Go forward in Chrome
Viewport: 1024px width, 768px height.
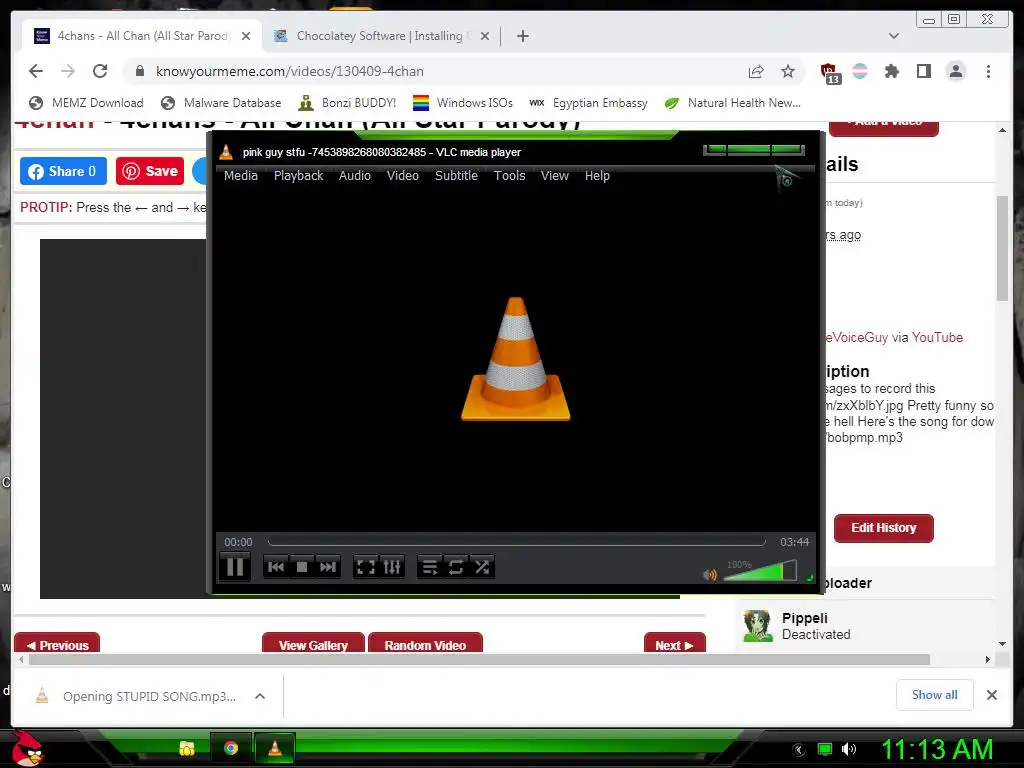point(68,71)
